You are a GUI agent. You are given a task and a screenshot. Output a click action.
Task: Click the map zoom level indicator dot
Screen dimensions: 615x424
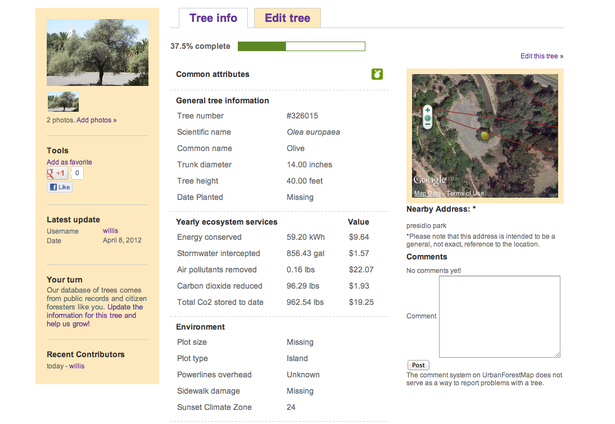pos(428,118)
